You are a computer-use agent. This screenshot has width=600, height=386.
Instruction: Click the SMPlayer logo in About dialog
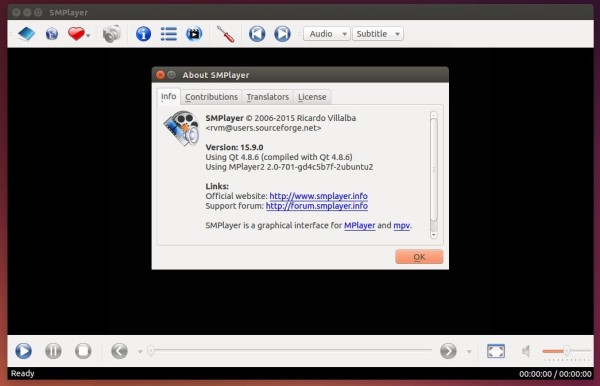pos(181,129)
